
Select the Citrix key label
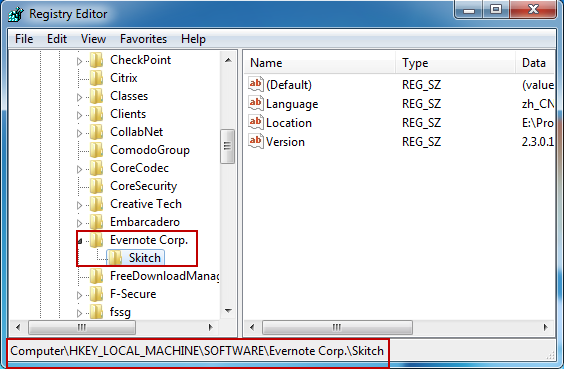point(124,78)
